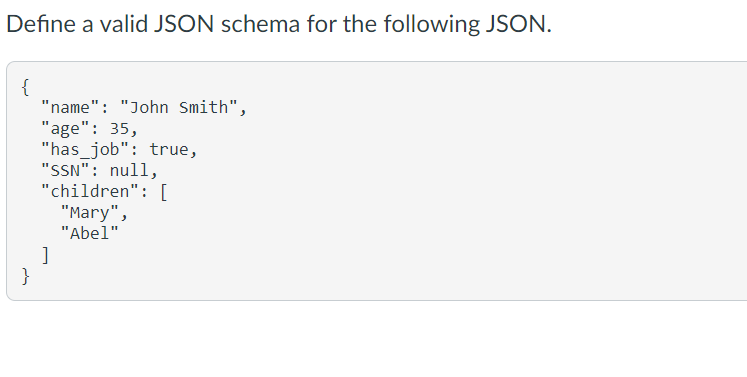Click the number 35 value
The height and width of the screenshot is (377, 747).
click(x=119, y=128)
